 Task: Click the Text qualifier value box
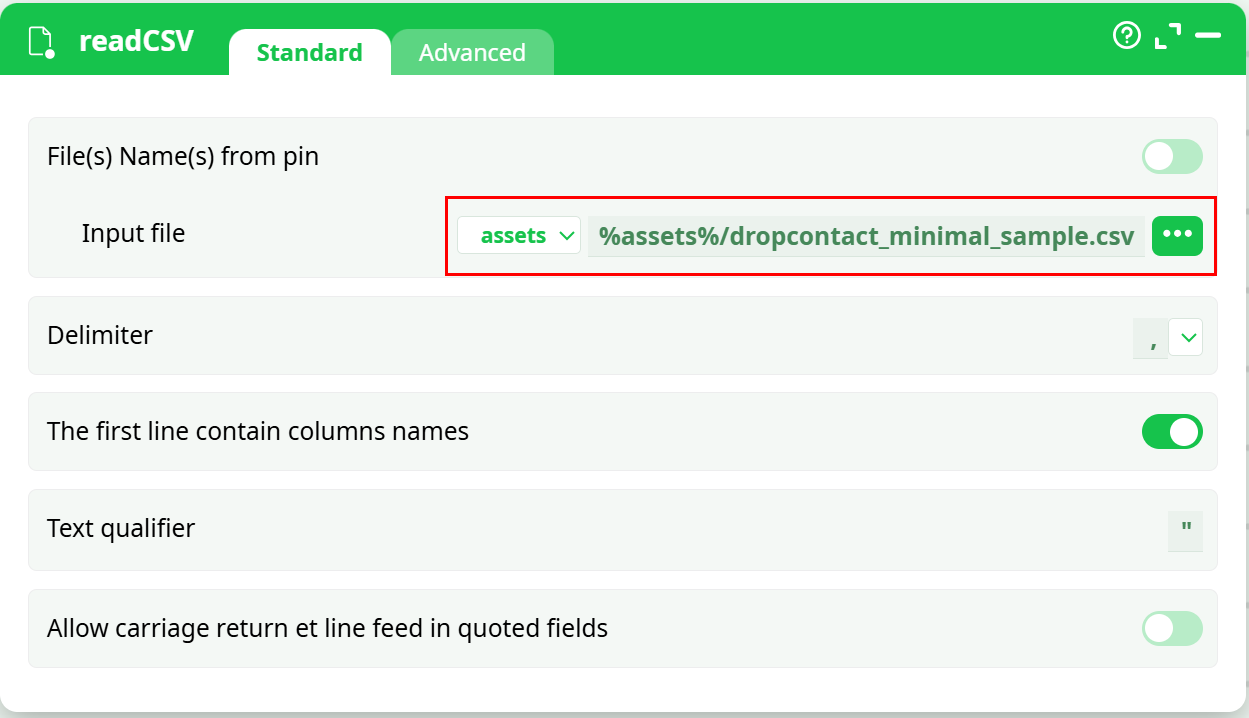point(1185,531)
